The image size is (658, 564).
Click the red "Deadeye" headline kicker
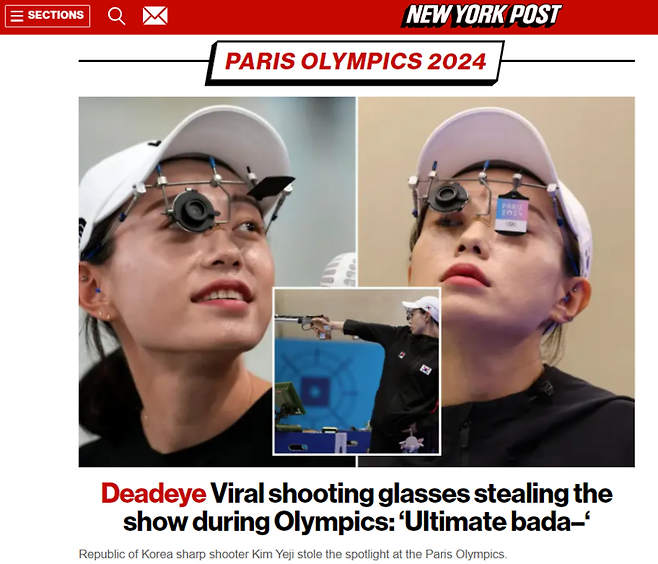(x=154, y=494)
